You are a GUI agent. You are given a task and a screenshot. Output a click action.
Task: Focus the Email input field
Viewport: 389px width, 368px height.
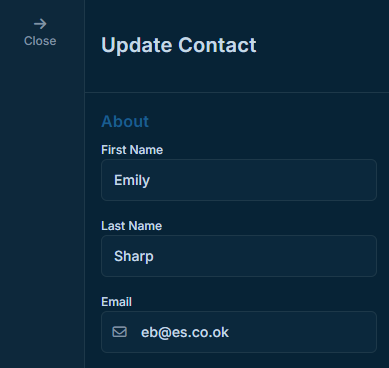click(239, 332)
